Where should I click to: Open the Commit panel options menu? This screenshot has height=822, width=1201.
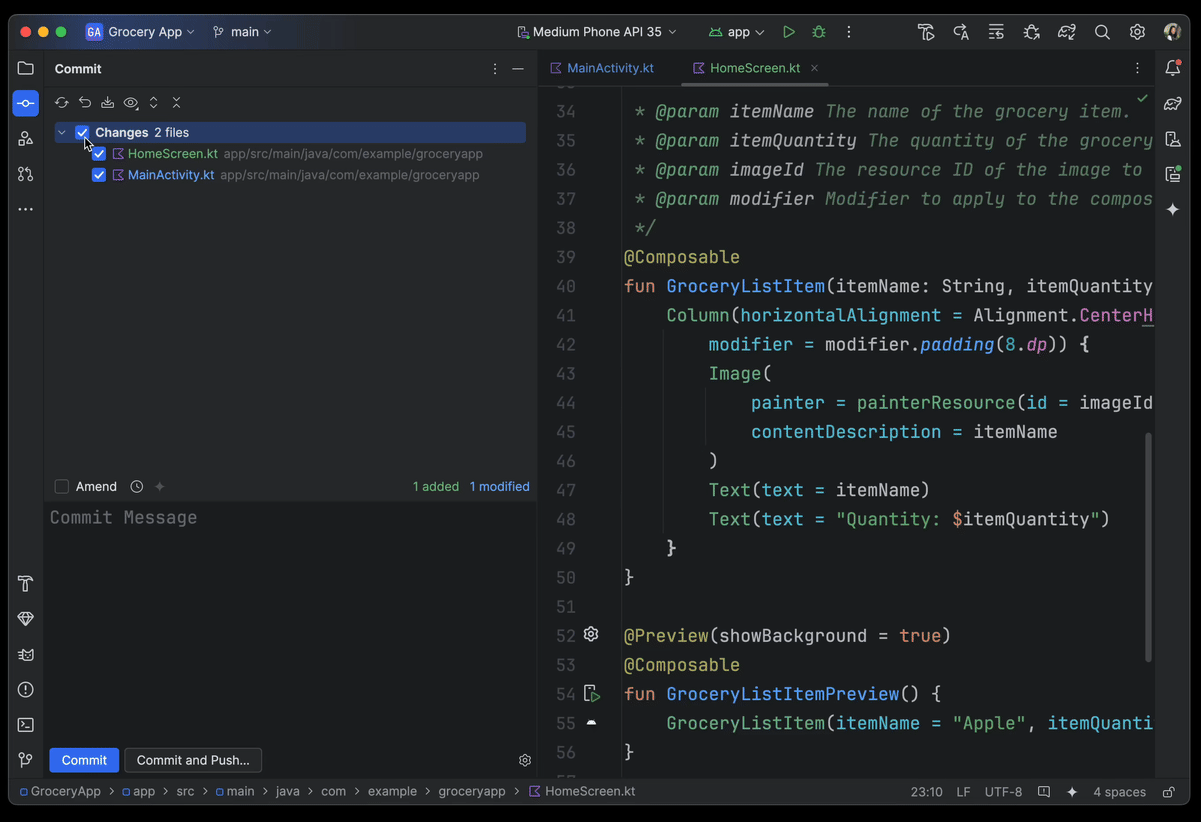point(494,68)
